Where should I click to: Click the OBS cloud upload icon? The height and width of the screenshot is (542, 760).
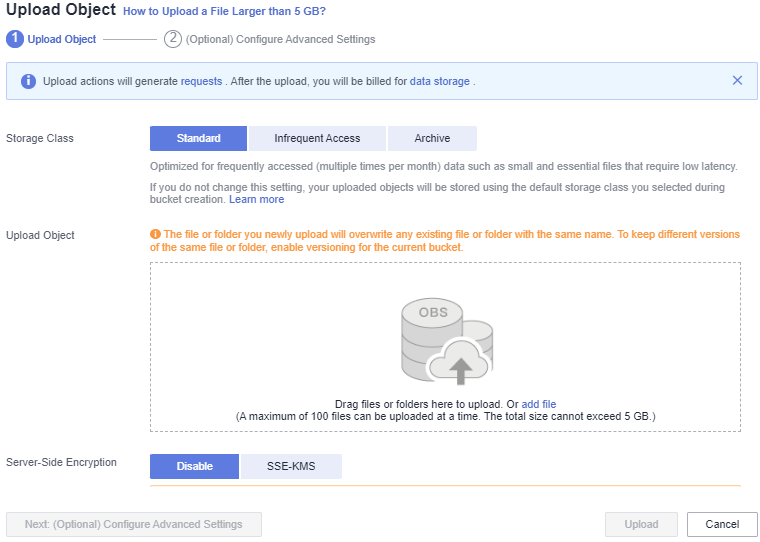pos(445,340)
